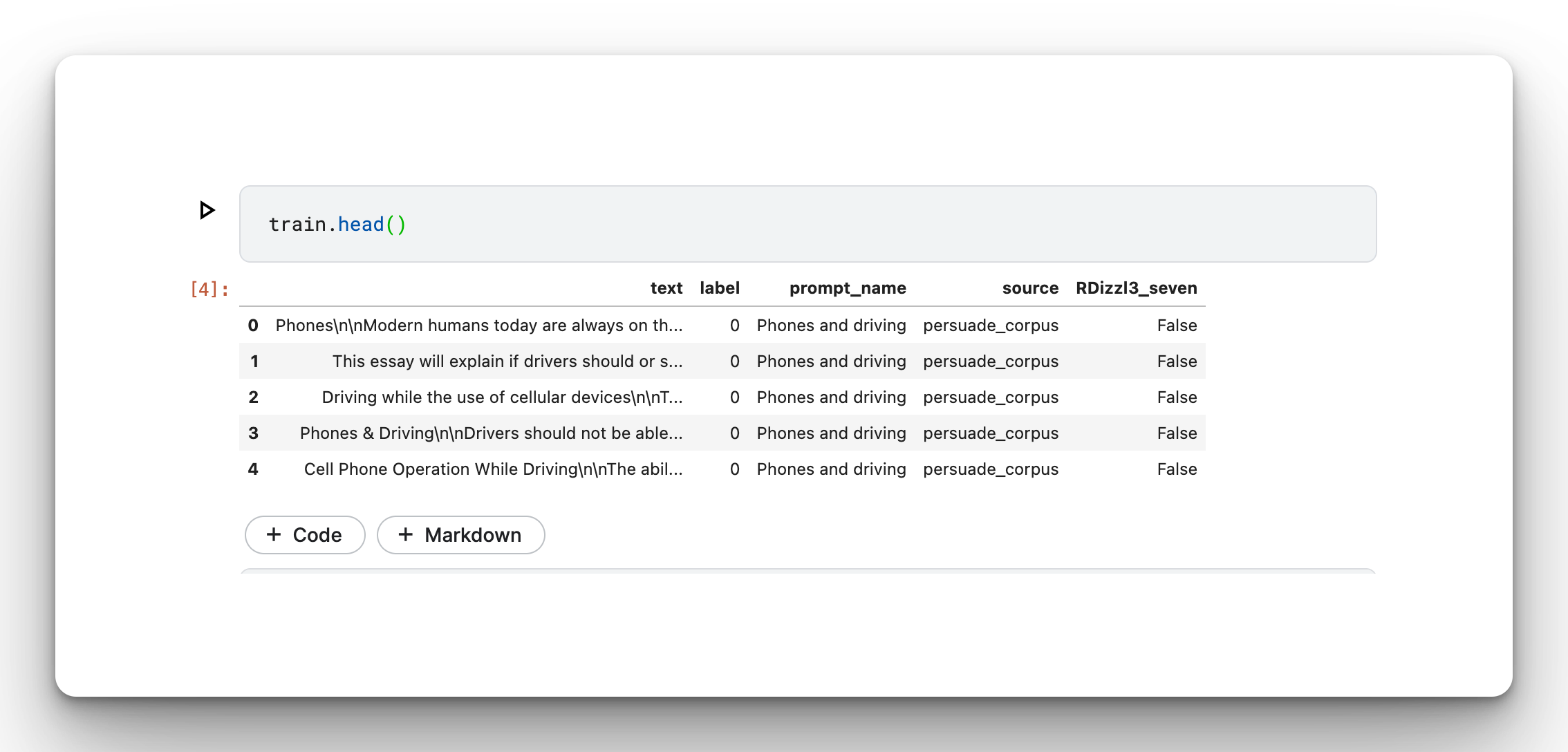Click the run cell icon to execute
The image size is (1568, 752).
tap(207, 210)
